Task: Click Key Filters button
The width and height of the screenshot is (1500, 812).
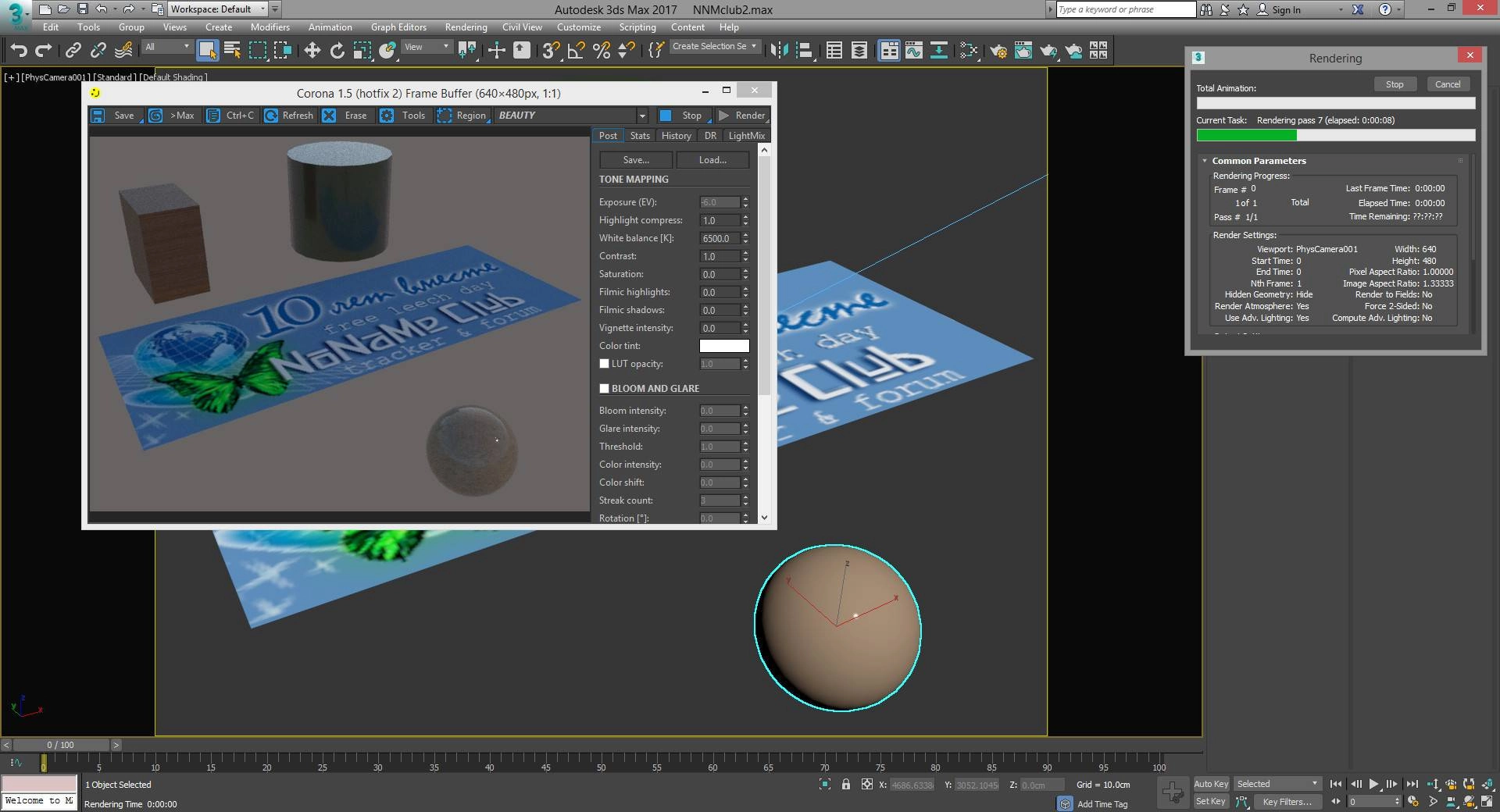Action: pyautogui.click(x=1287, y=802)
